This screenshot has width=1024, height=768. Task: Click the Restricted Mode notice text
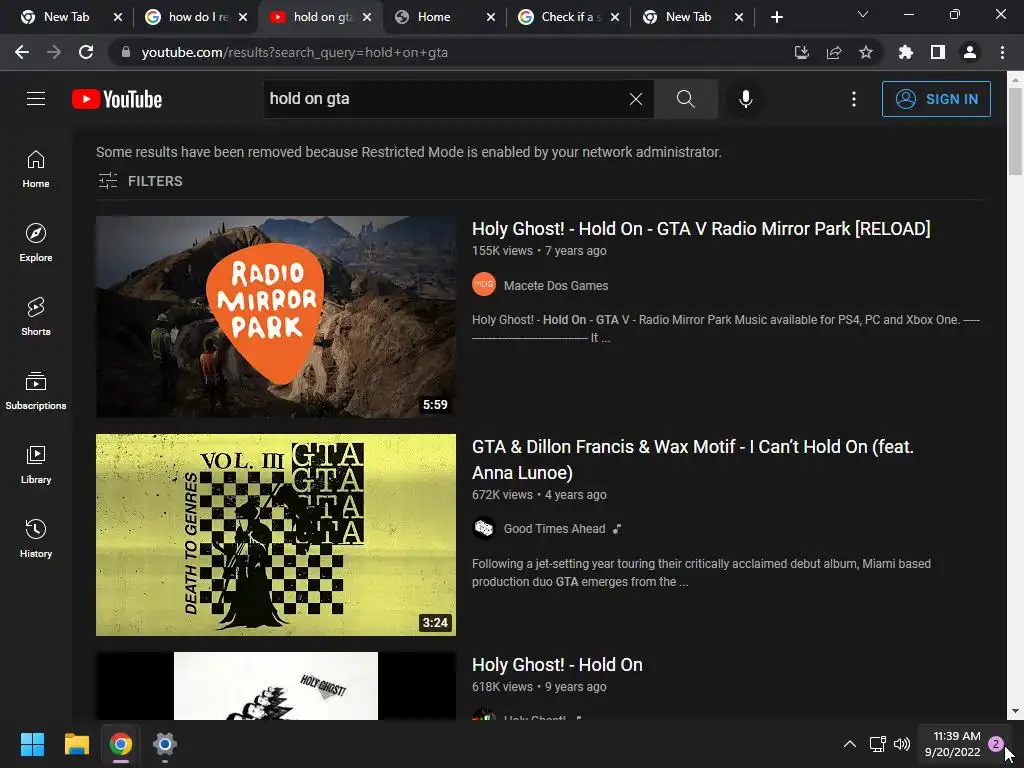tap(409, 152)
